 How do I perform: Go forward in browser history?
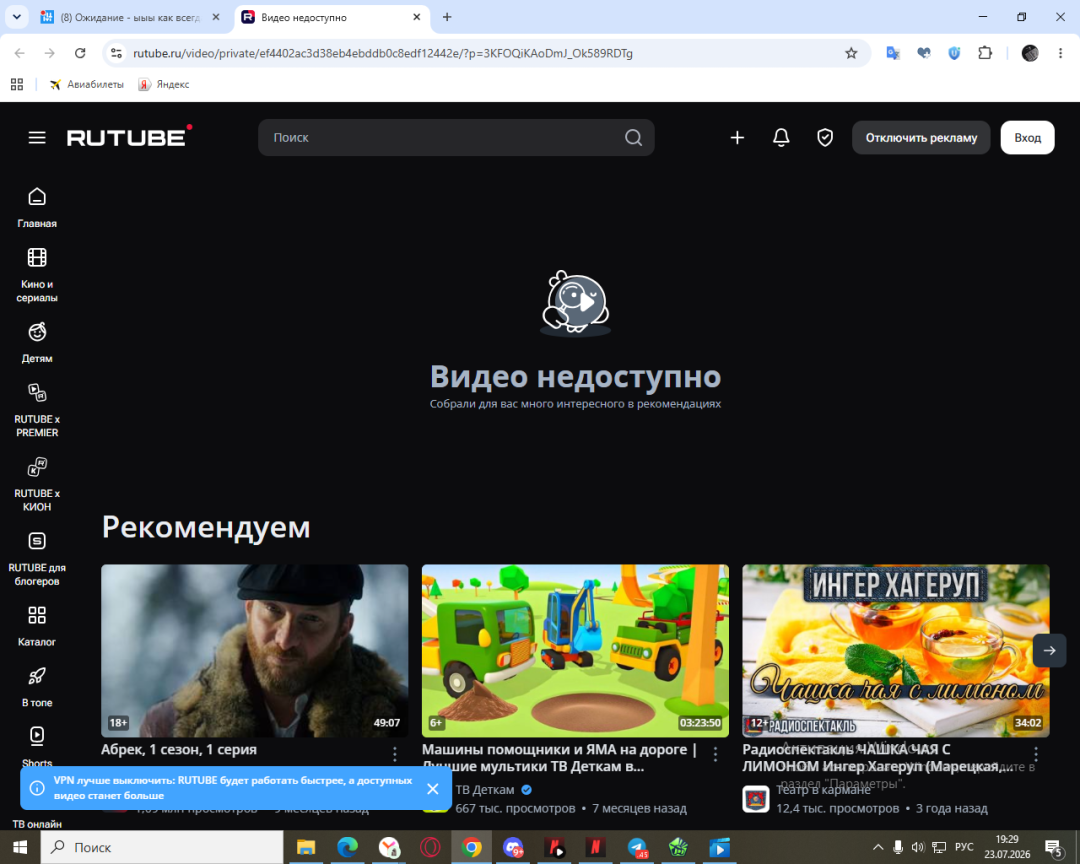tap(50, 53)
